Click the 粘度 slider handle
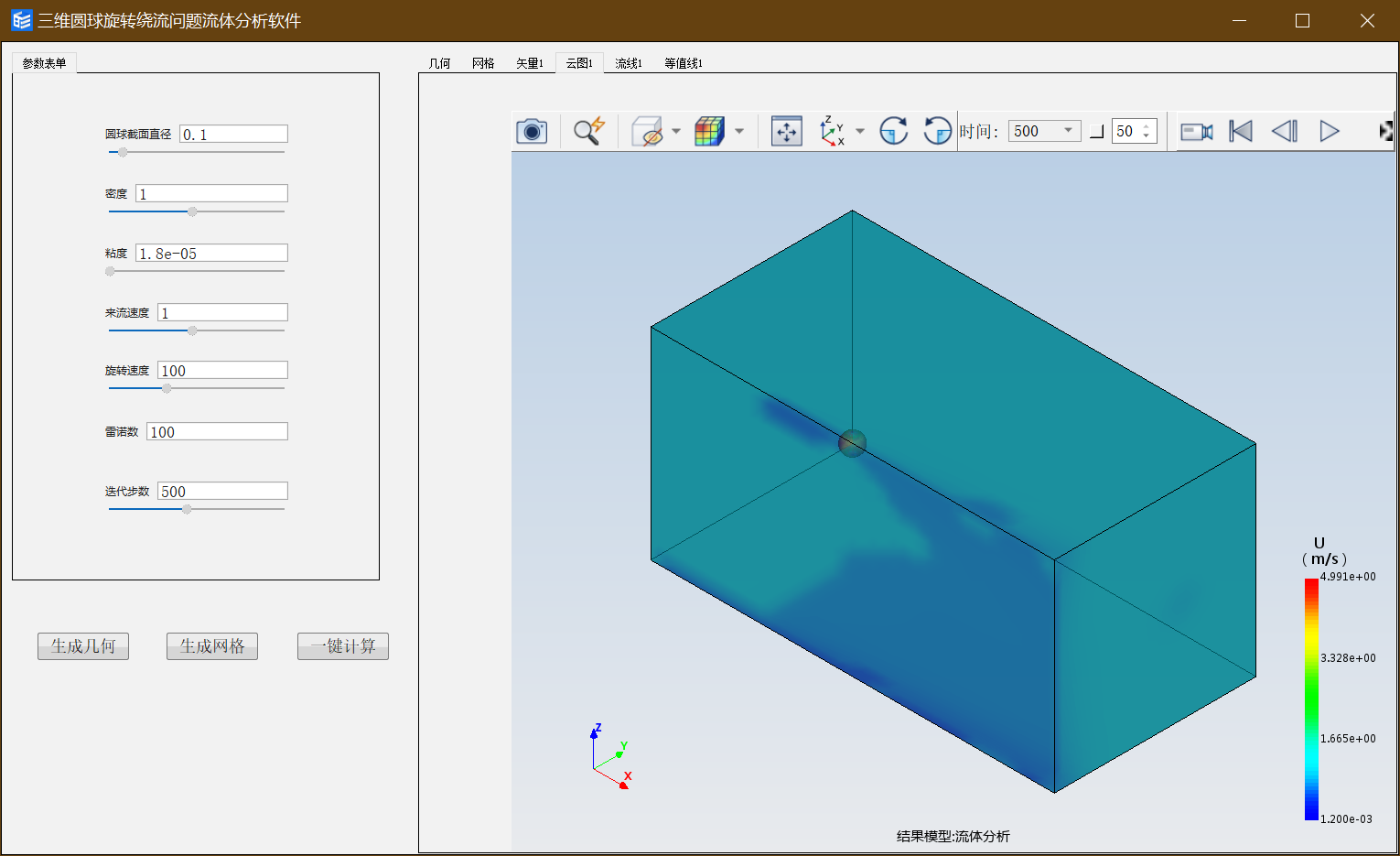Image resolution: width=1400 pixels, height=856 pixels. click(110, 272)
